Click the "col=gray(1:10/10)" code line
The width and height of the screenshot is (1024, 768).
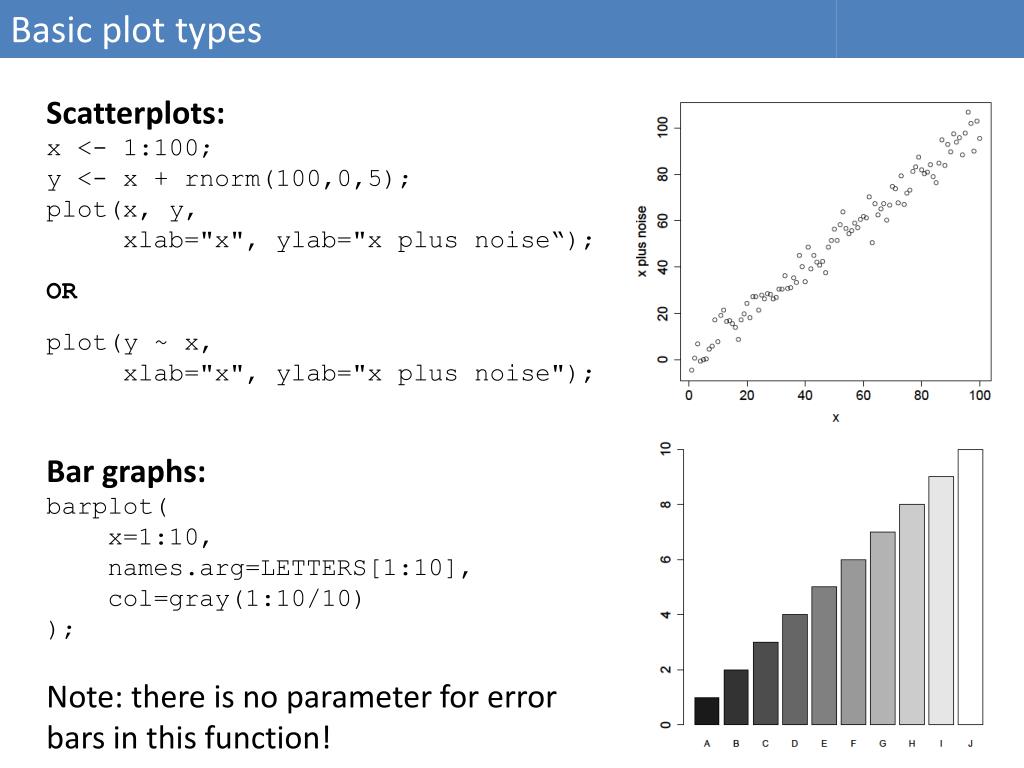pyautogui.click(x=235, y=599)
